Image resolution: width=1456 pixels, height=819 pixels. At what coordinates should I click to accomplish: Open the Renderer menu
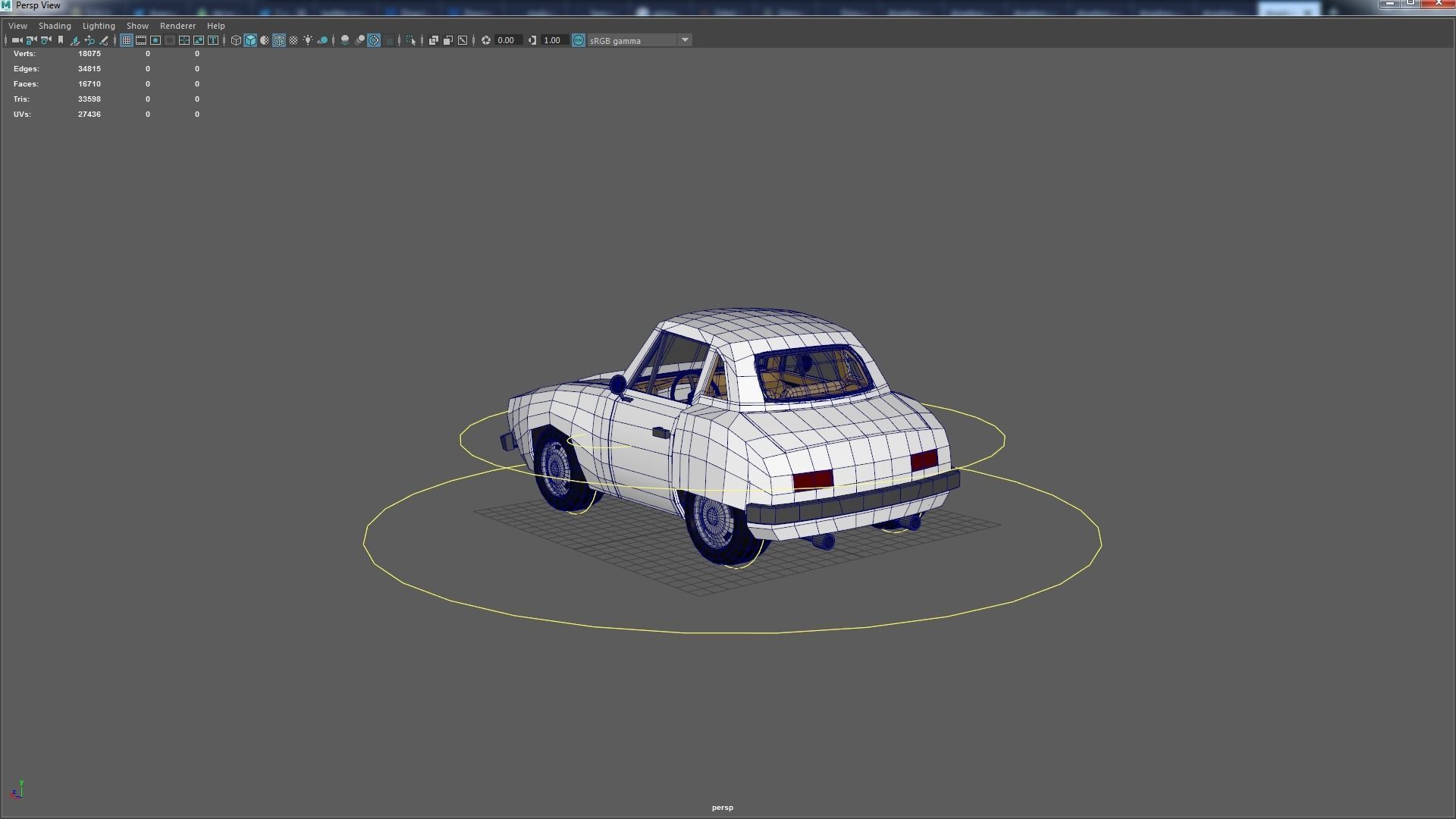pyautogui.click(x=177, y=26)
